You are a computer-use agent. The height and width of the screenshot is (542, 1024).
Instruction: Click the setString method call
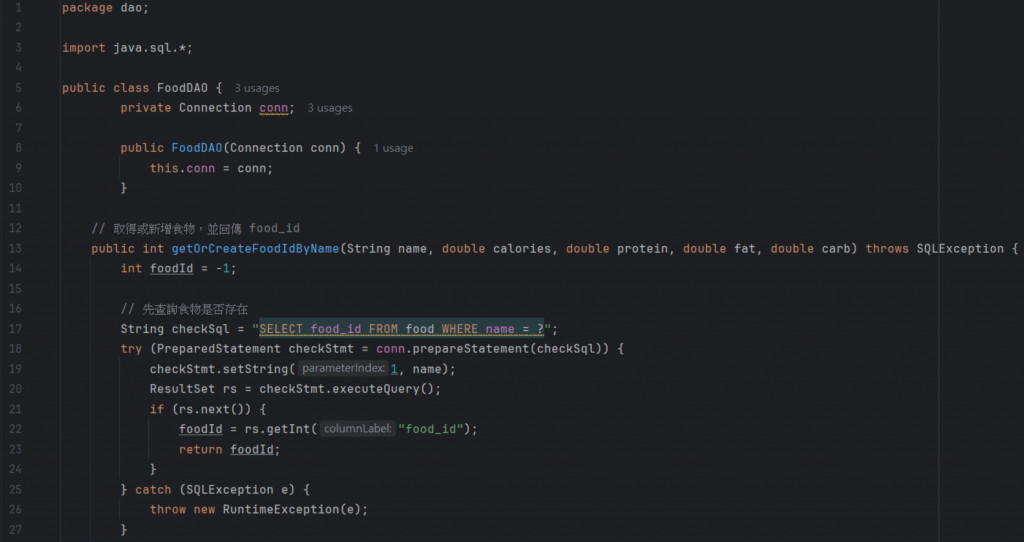point(255,369)
